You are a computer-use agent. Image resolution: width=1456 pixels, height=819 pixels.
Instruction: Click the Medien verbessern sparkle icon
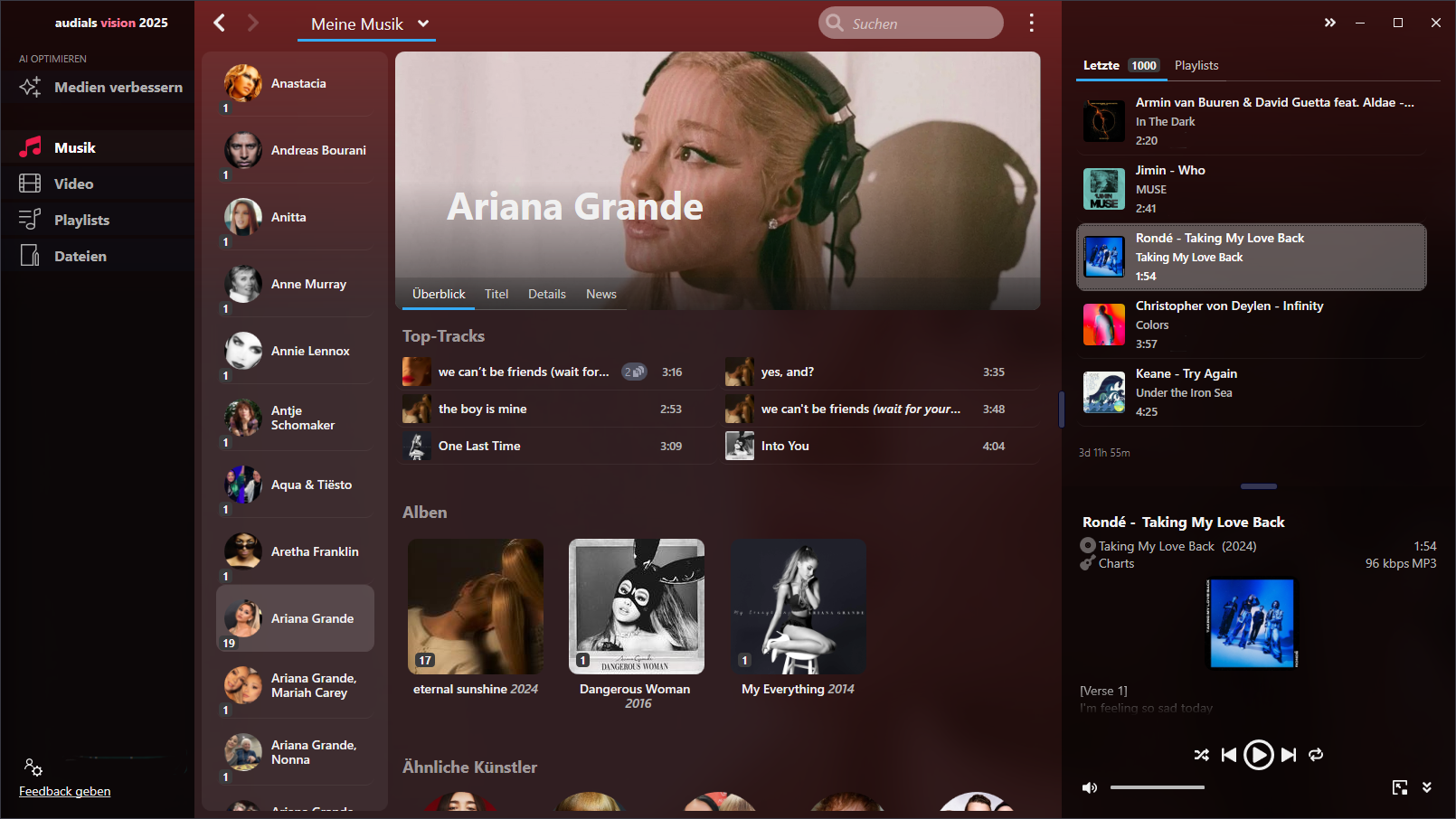tap(31, 87)
